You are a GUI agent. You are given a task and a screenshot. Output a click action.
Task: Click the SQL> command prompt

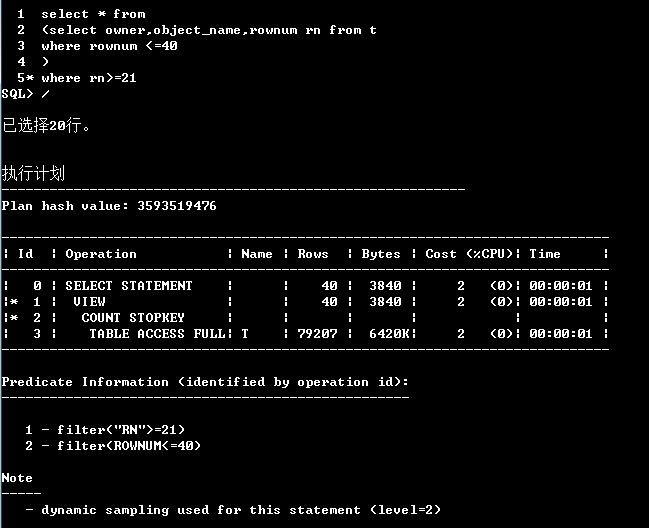18,94
